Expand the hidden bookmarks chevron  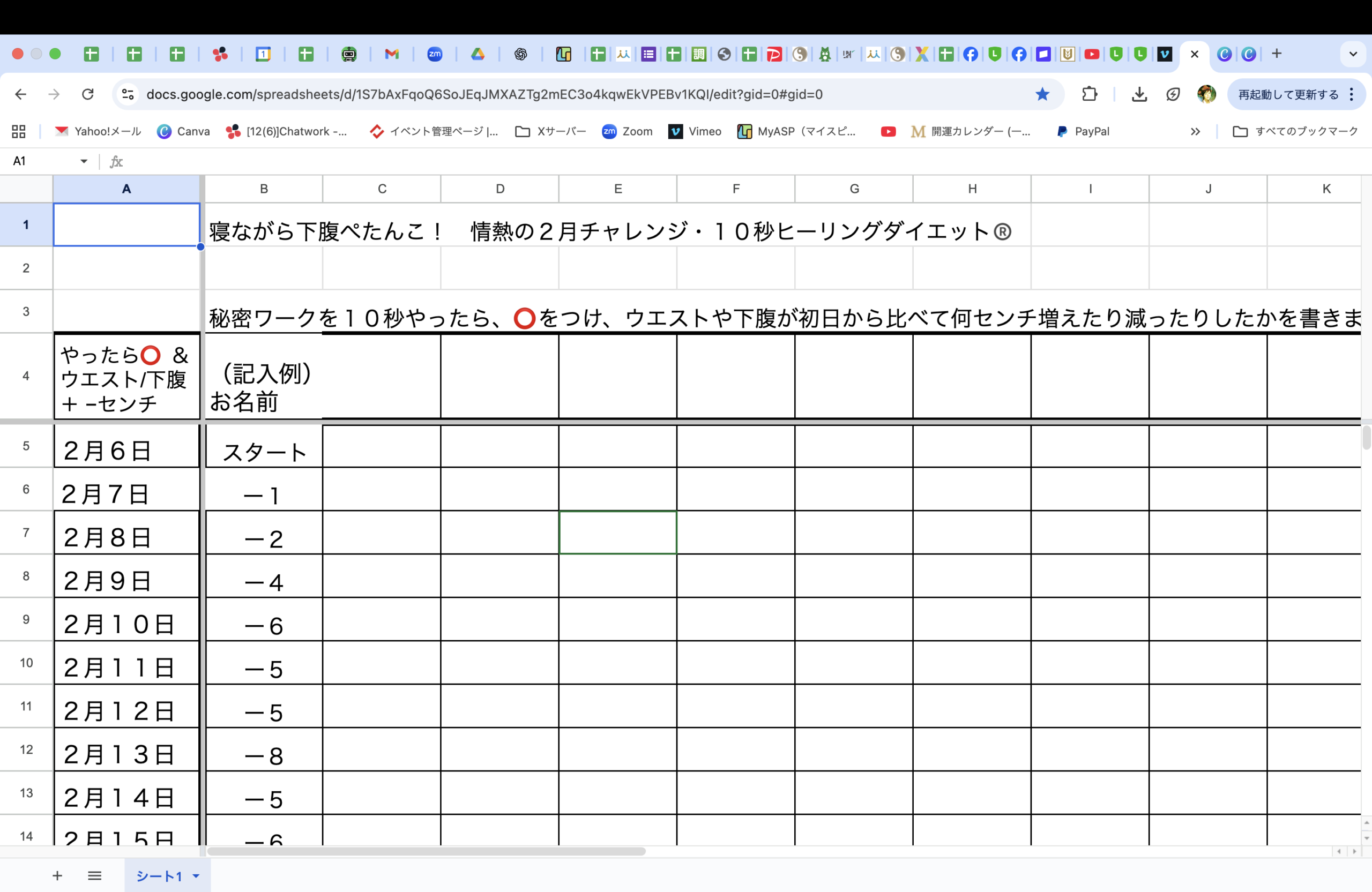point(1195,131)
